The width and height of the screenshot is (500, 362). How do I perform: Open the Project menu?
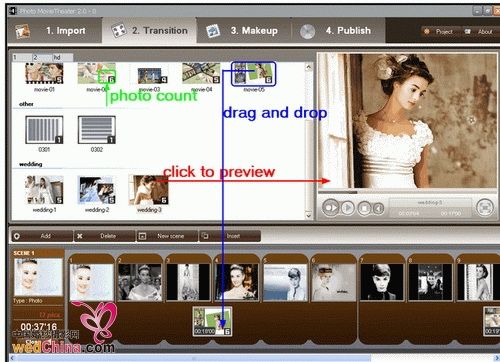coord(439,32)
